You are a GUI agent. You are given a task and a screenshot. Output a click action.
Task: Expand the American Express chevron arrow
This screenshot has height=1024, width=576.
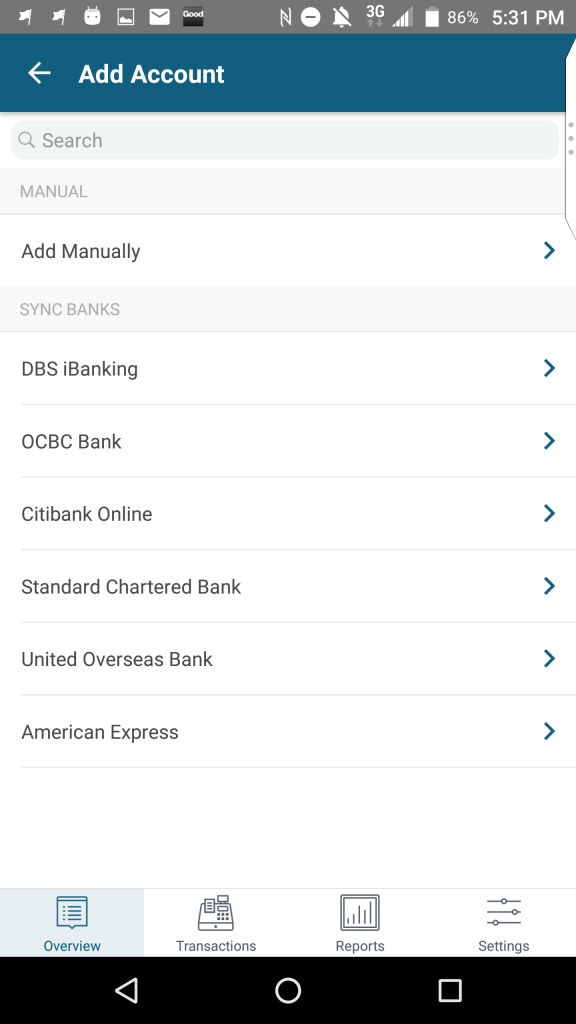(549, 731)
